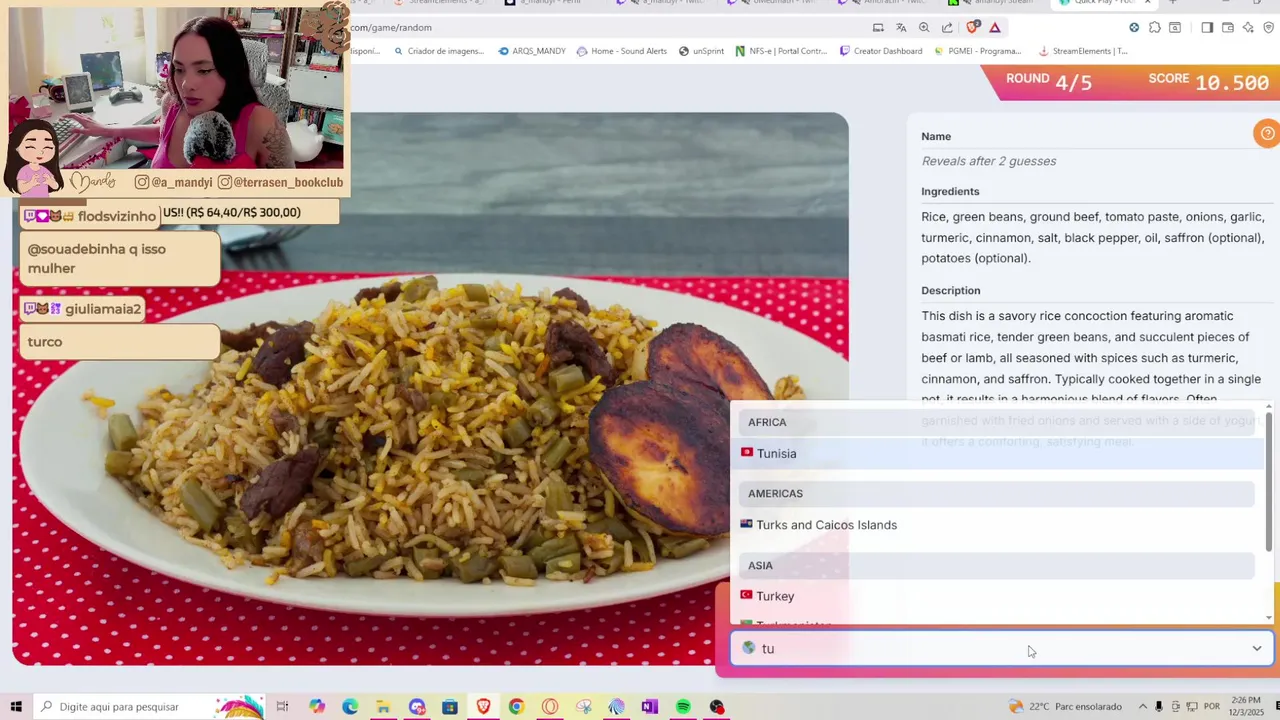Open OneNote from the taskbar

pos(649,707)
